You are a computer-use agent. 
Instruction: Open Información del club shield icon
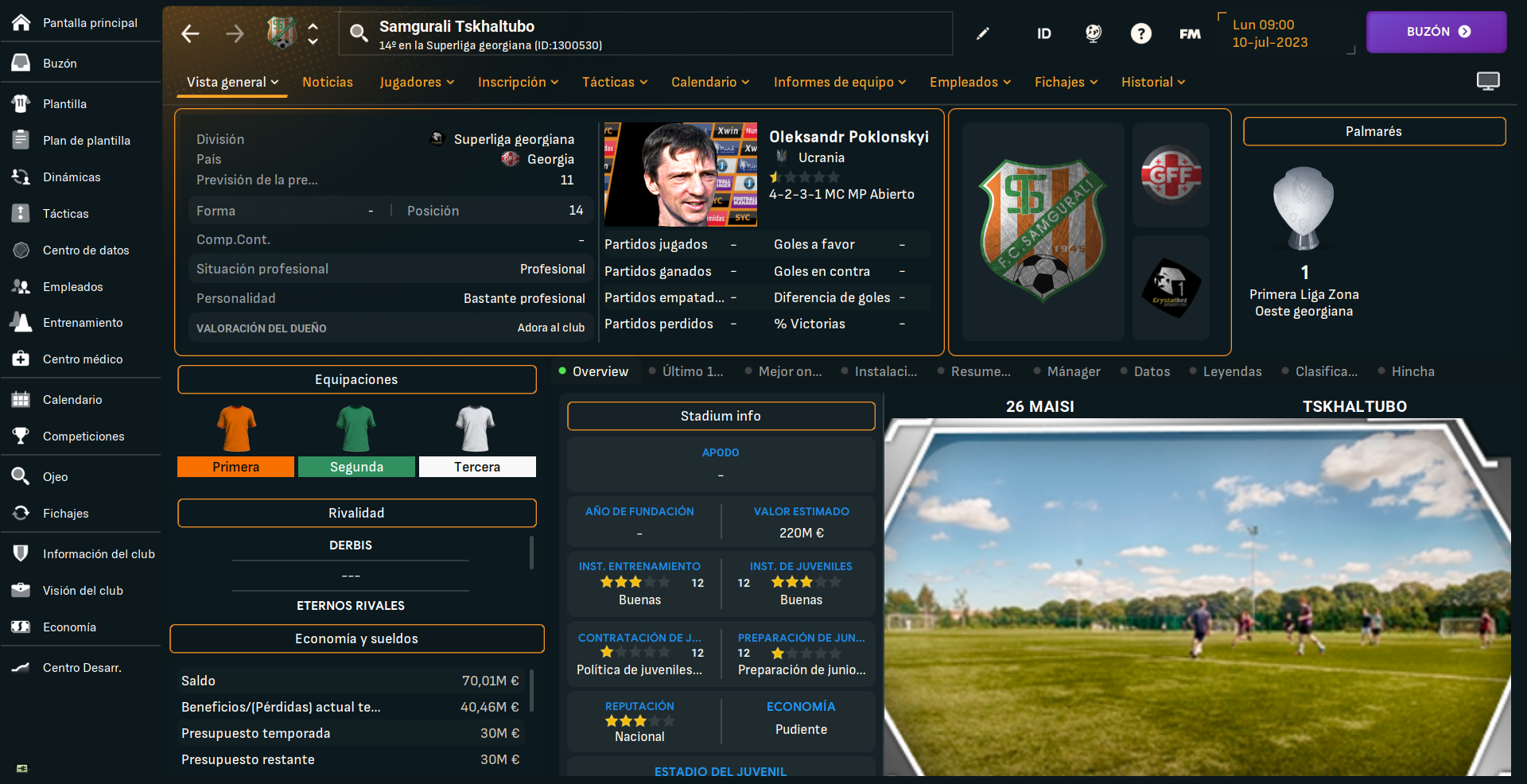point(21,553)
